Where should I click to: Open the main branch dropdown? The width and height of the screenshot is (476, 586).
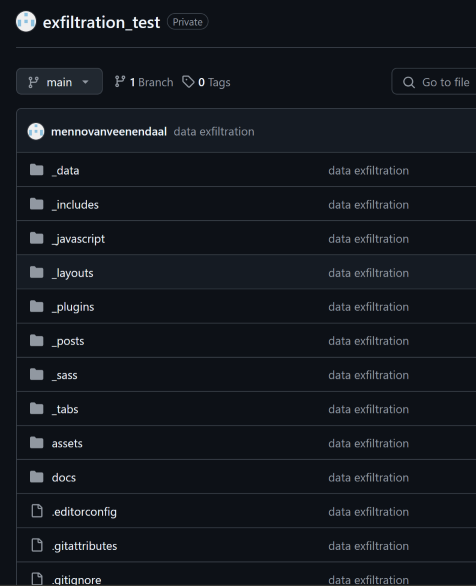pos(59,81)
